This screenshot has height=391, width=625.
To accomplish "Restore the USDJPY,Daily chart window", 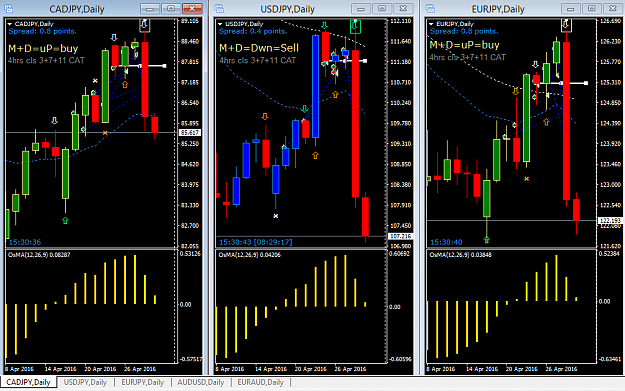I will tap(382, 8).
